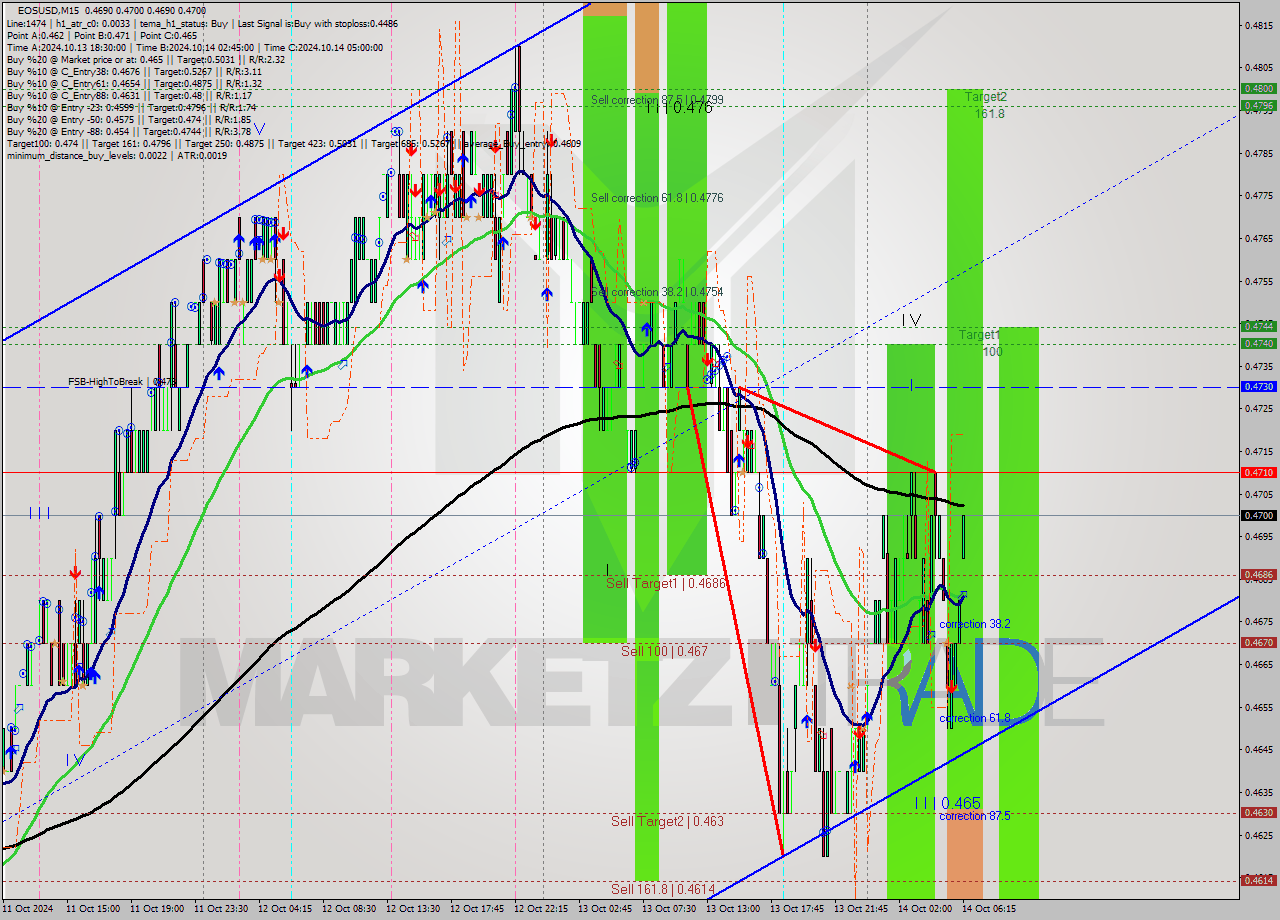1280x920 pixels.
Task: Click the '12 Oct 13:30' time axis label
Action: (414, 909)
